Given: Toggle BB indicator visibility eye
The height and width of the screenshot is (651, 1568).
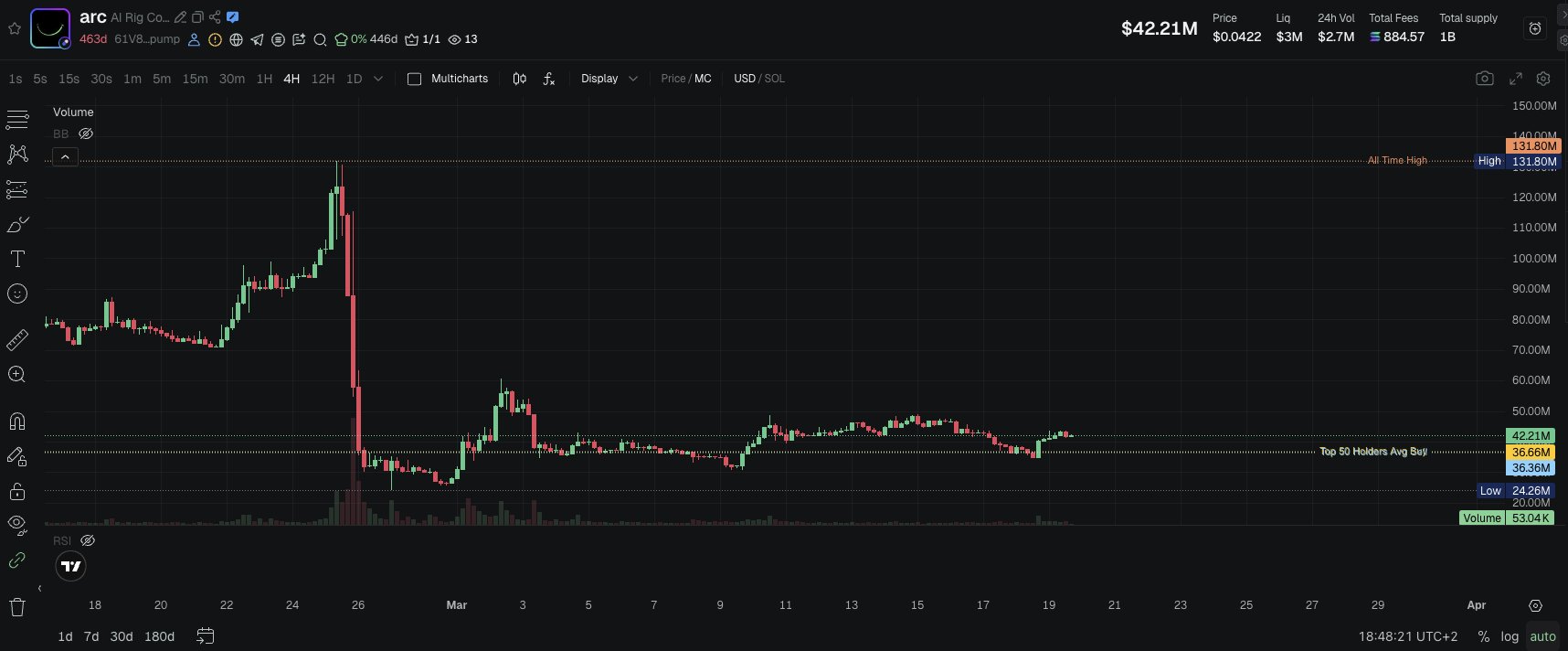Looking at the screenshot, I should [x=86, y=133].
